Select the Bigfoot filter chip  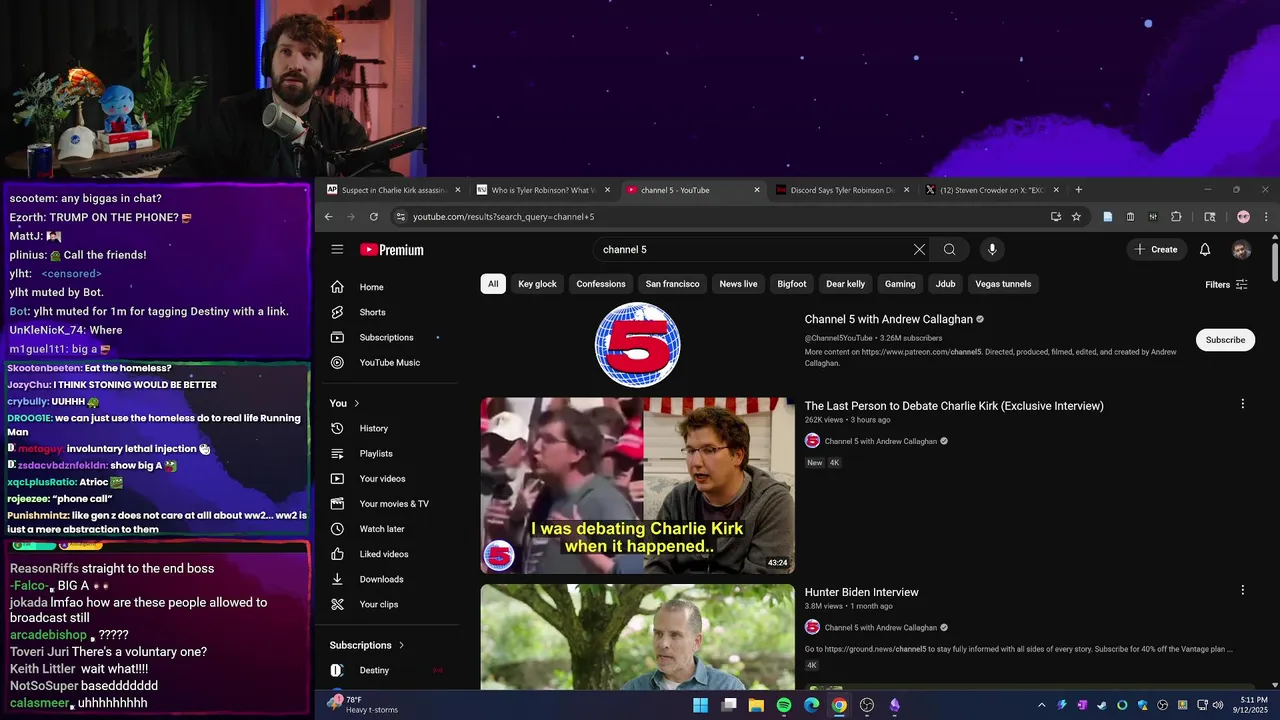pyautogui.click(x=792, y=284)
